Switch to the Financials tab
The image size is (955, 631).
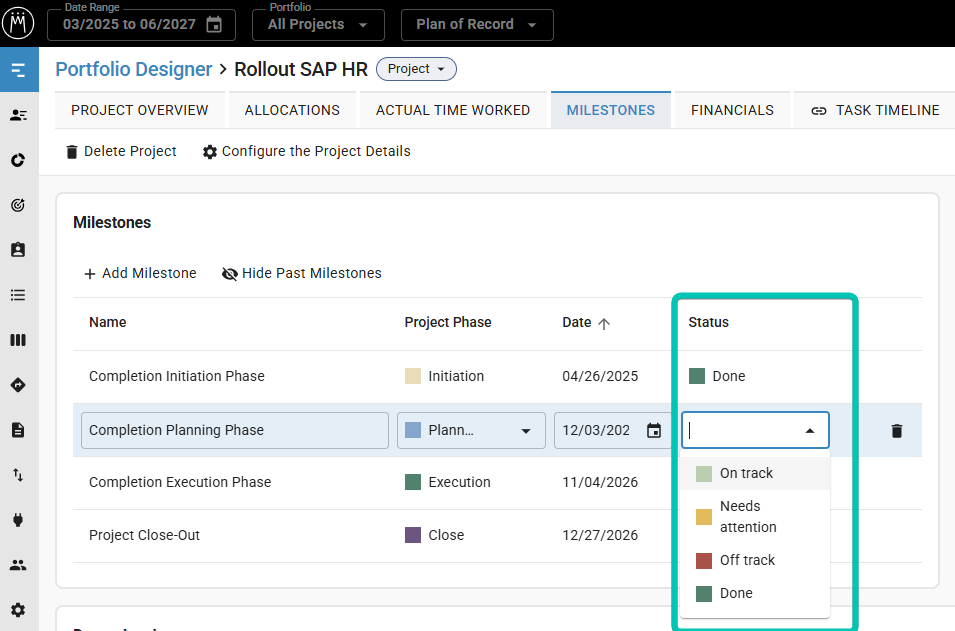732,110
